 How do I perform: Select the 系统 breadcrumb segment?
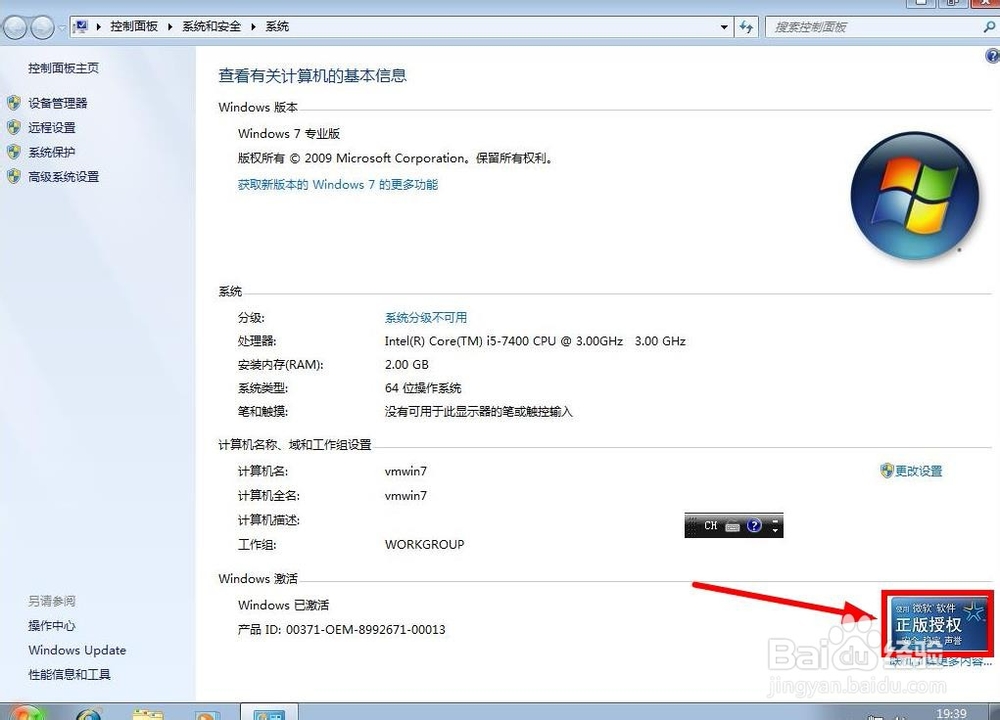(277, 27)
